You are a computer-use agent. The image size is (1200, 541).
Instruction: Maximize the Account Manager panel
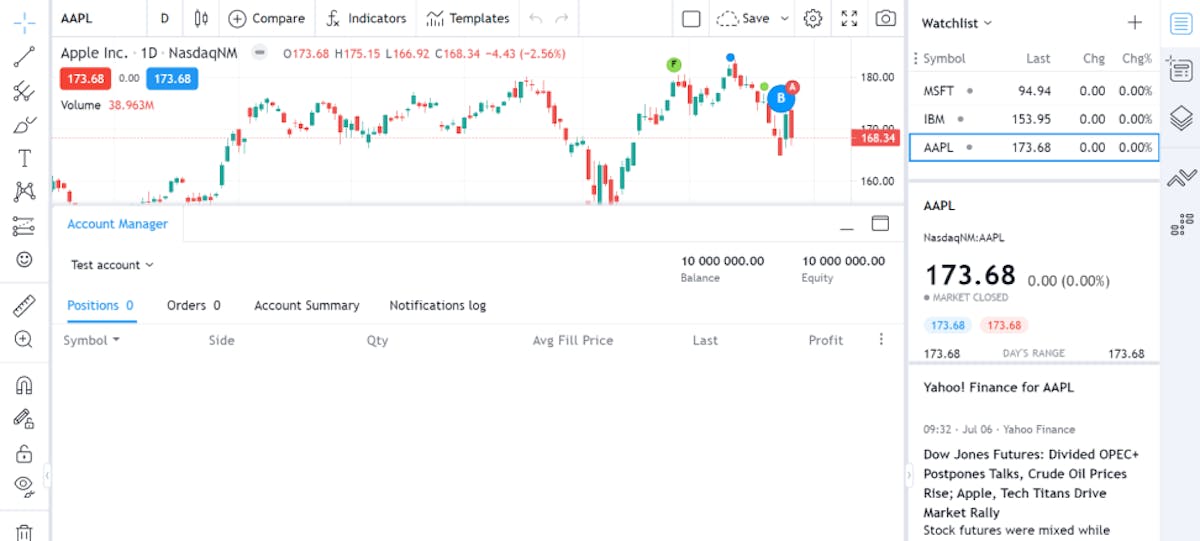(x=880, y=224)
